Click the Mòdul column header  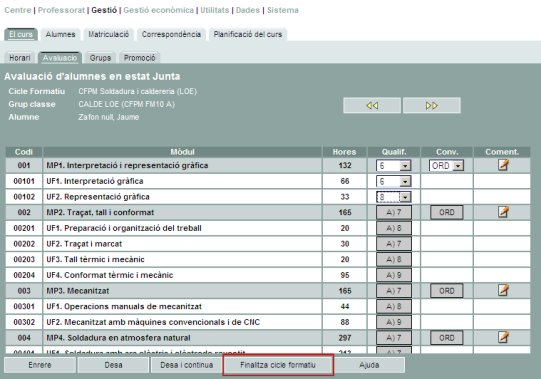(x=182, y=152)
